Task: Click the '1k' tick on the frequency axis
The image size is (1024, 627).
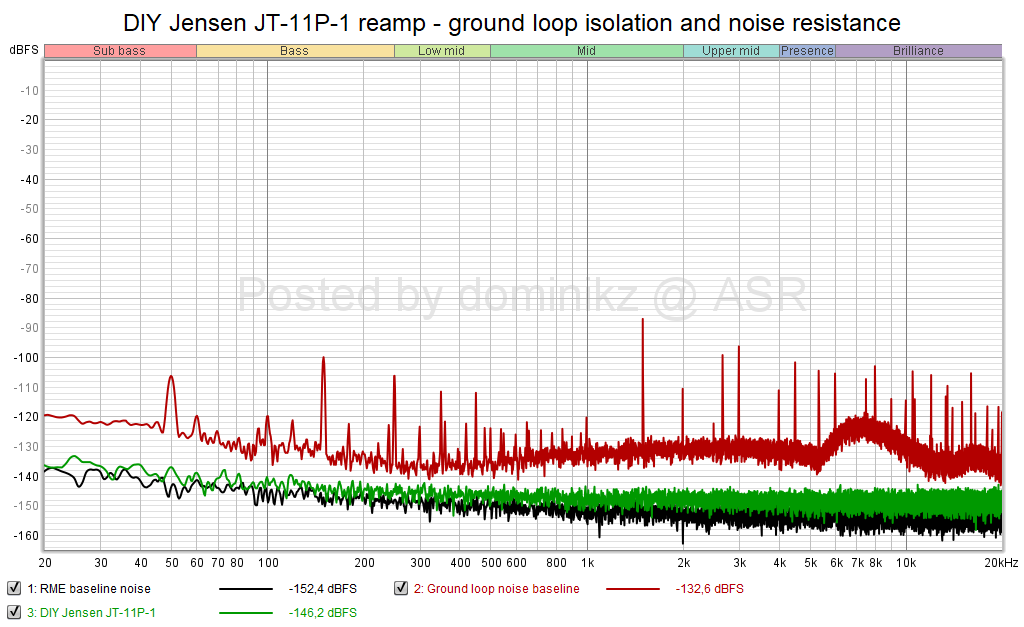Action: tap(587, 563)
